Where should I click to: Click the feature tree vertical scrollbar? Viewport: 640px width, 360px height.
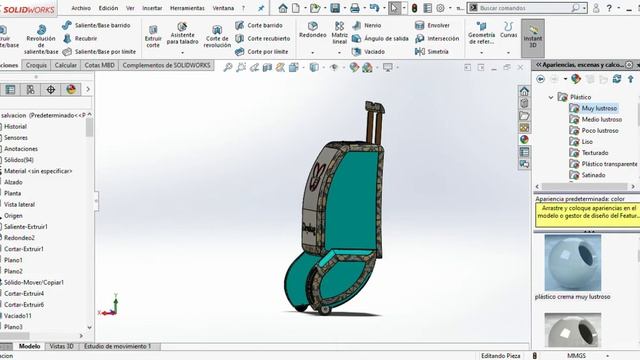89,128
